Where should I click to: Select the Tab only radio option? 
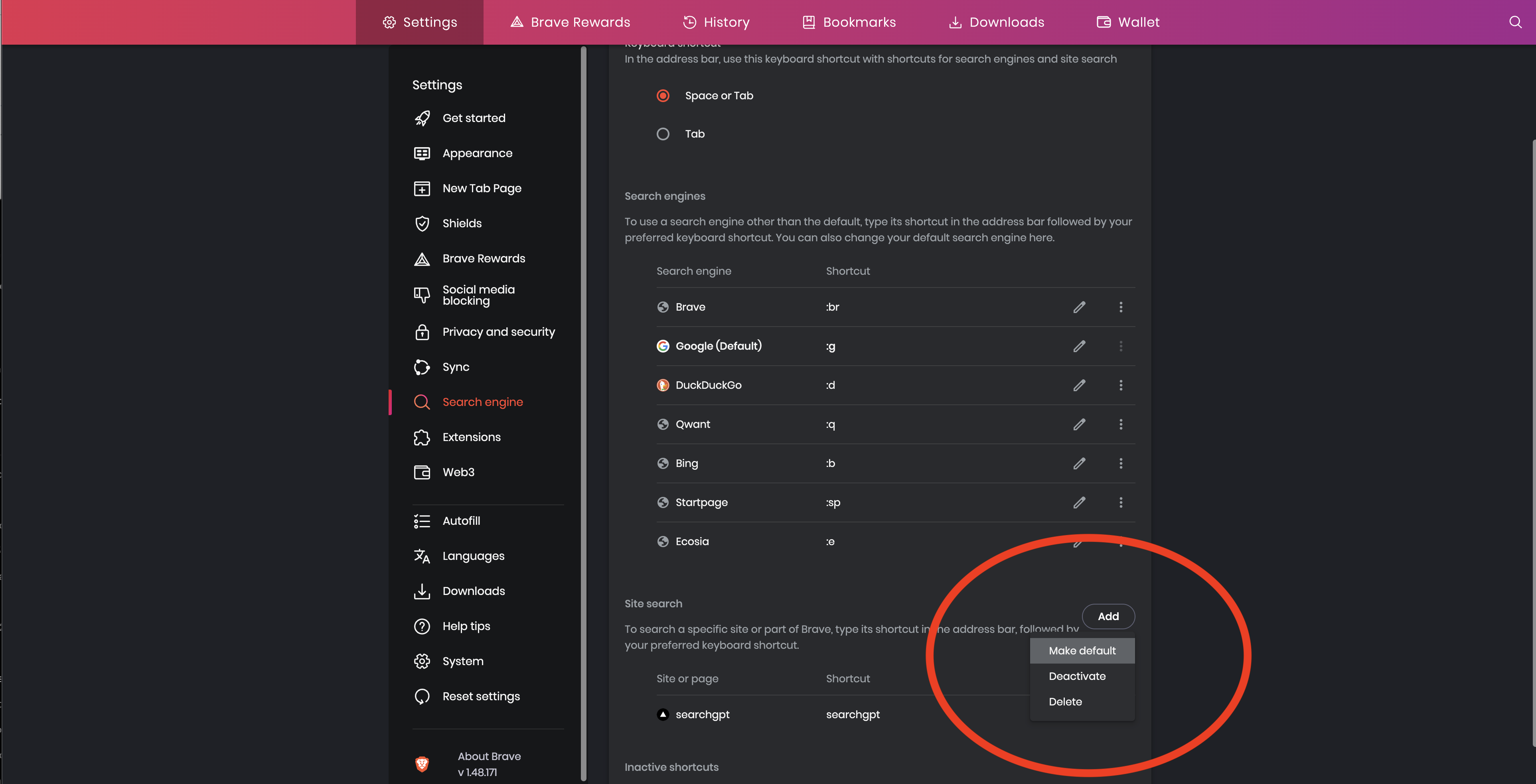[x=663, y=134]
